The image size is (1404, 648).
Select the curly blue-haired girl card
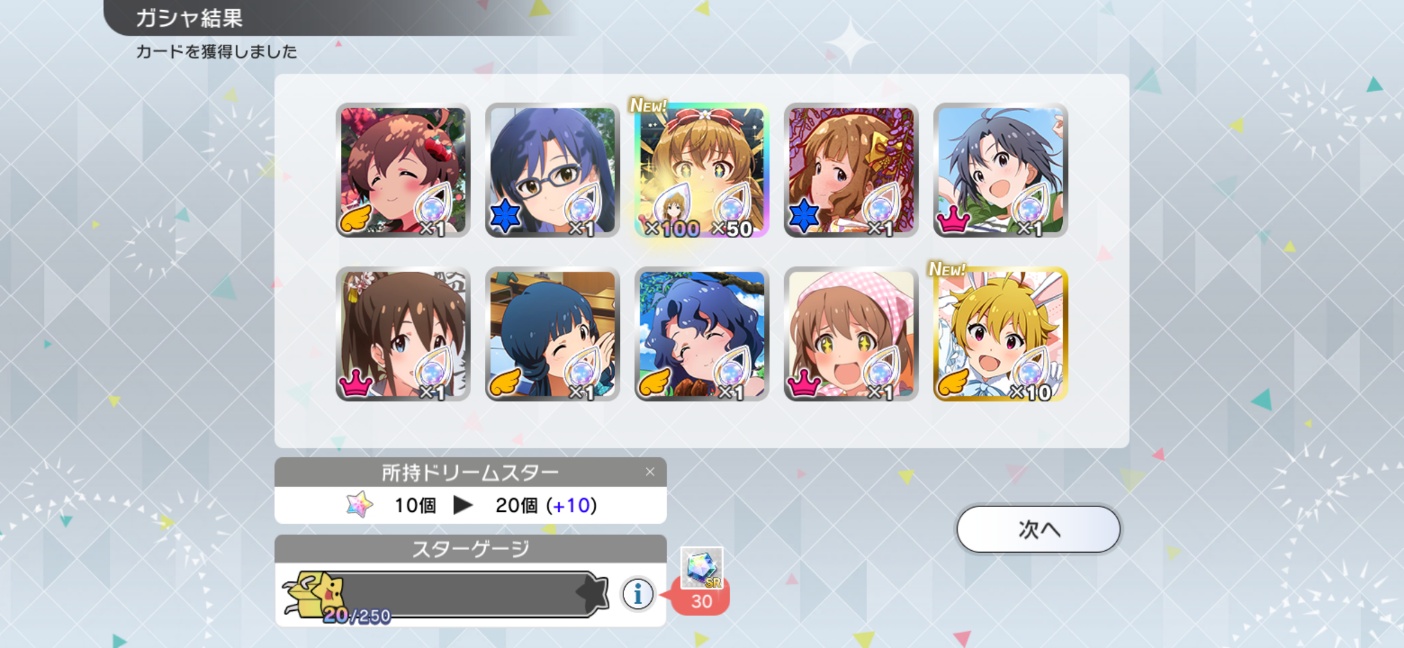point(701,334)
